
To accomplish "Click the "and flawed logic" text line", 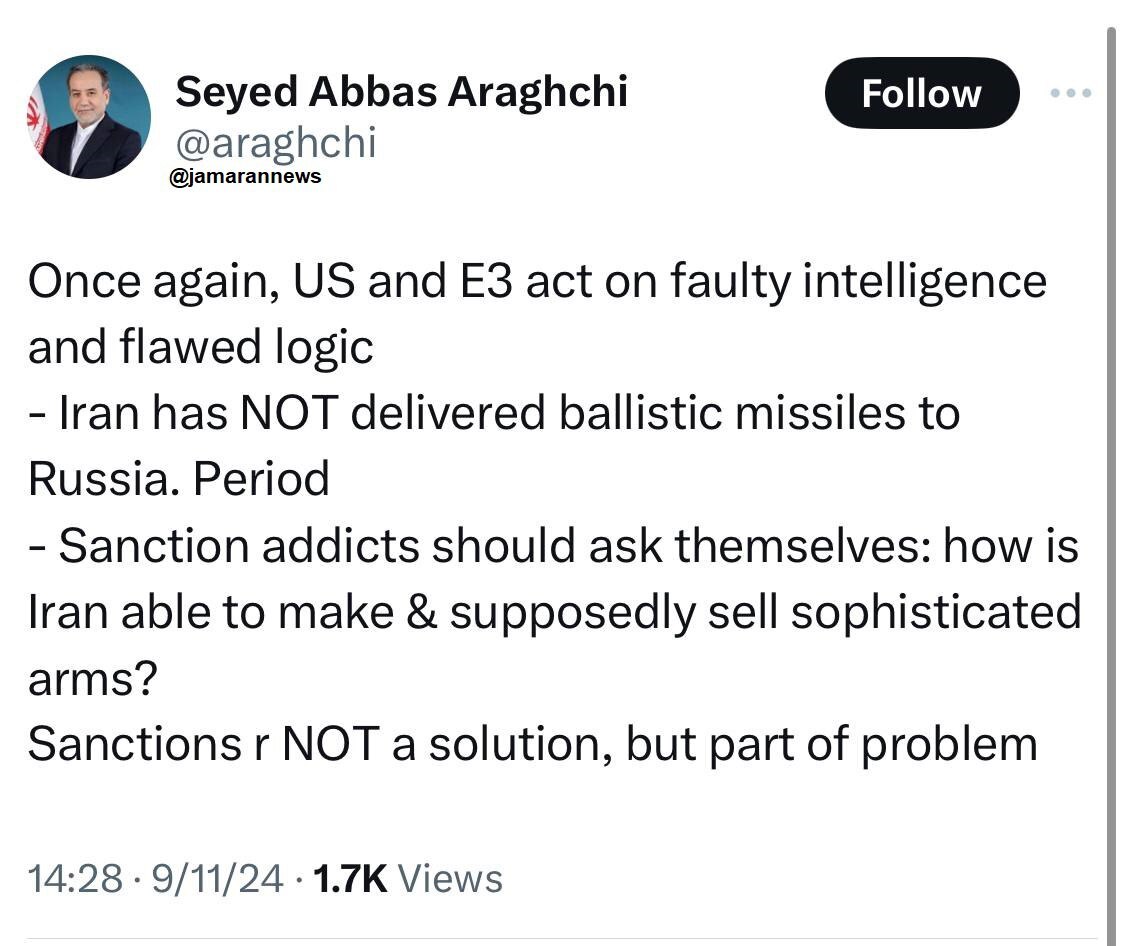I will pos(200,348).
